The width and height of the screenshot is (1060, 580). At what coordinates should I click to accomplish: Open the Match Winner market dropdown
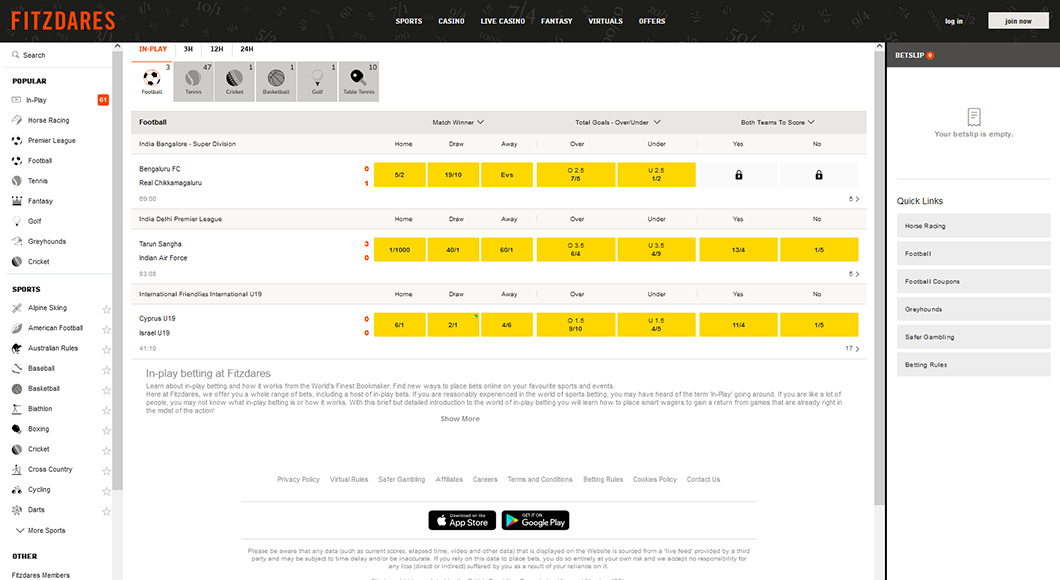[x=458, y=122]
